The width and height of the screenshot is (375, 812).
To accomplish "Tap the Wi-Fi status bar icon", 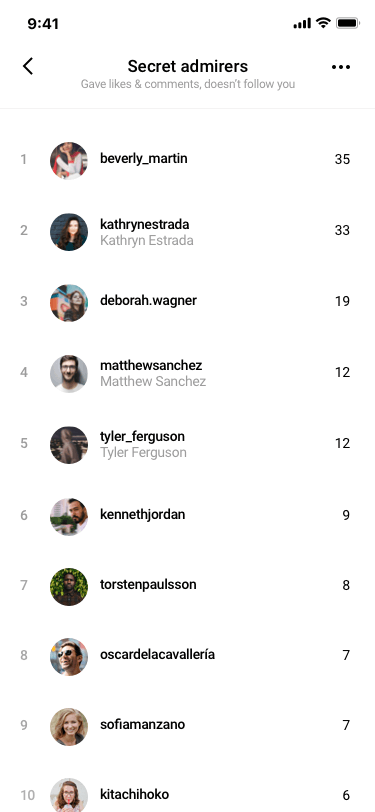I will pos(323,23).
